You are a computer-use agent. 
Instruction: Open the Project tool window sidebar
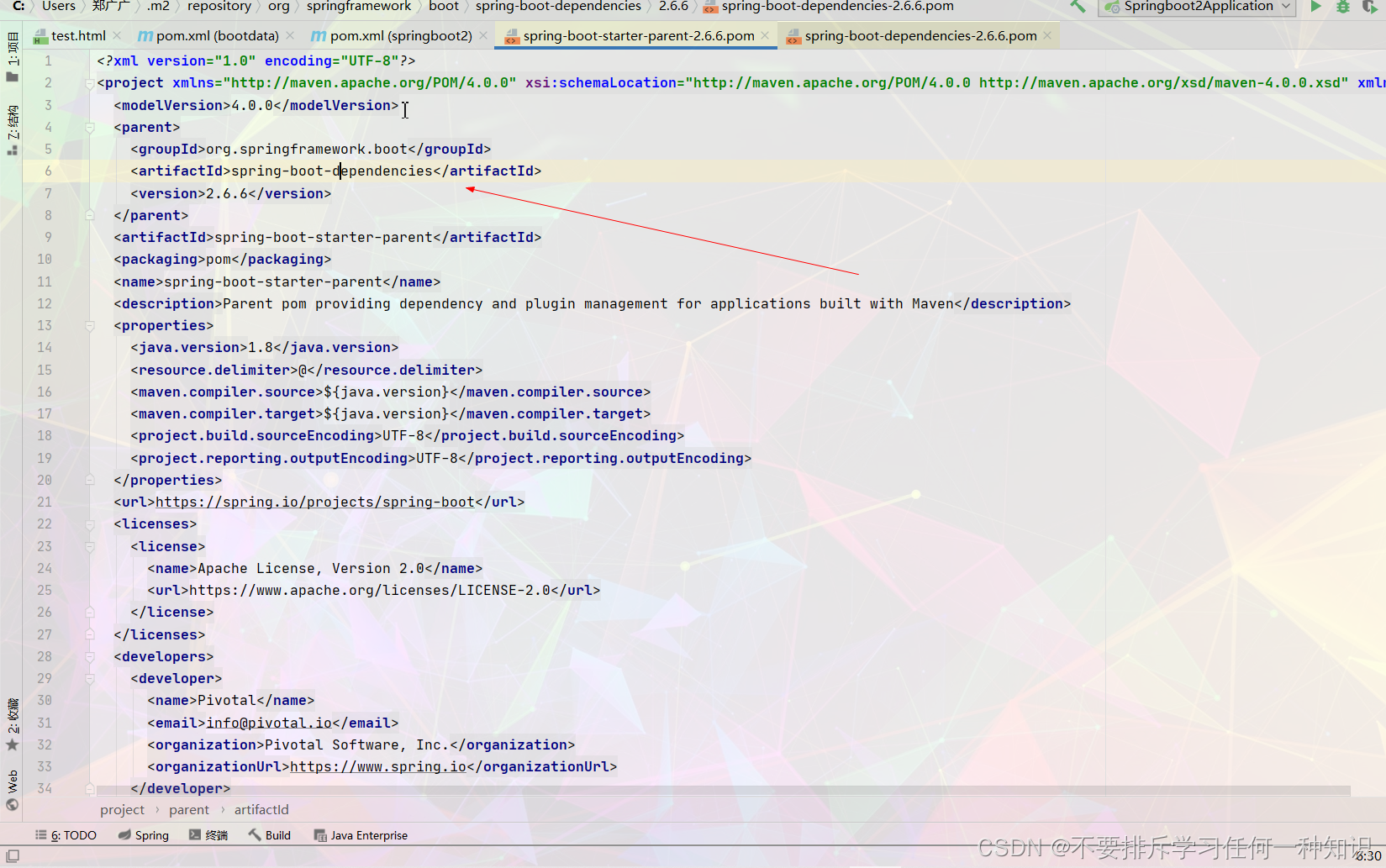[12, 57]
